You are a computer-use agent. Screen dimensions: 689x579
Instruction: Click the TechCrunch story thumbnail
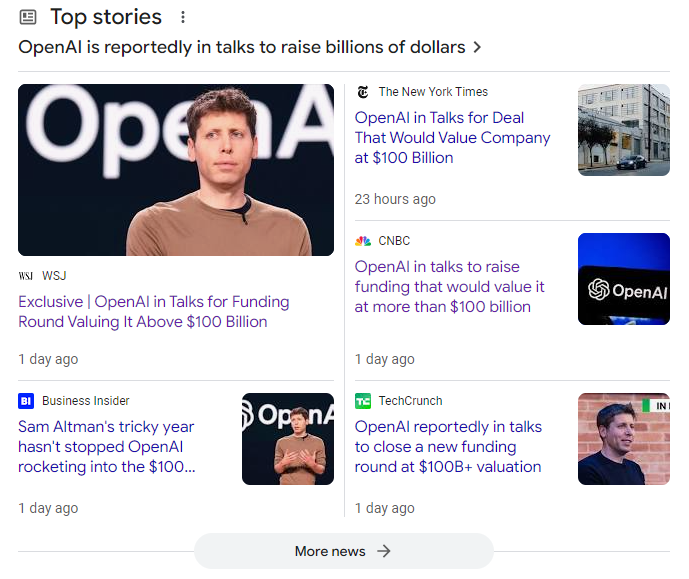click(x=624, y=439)
